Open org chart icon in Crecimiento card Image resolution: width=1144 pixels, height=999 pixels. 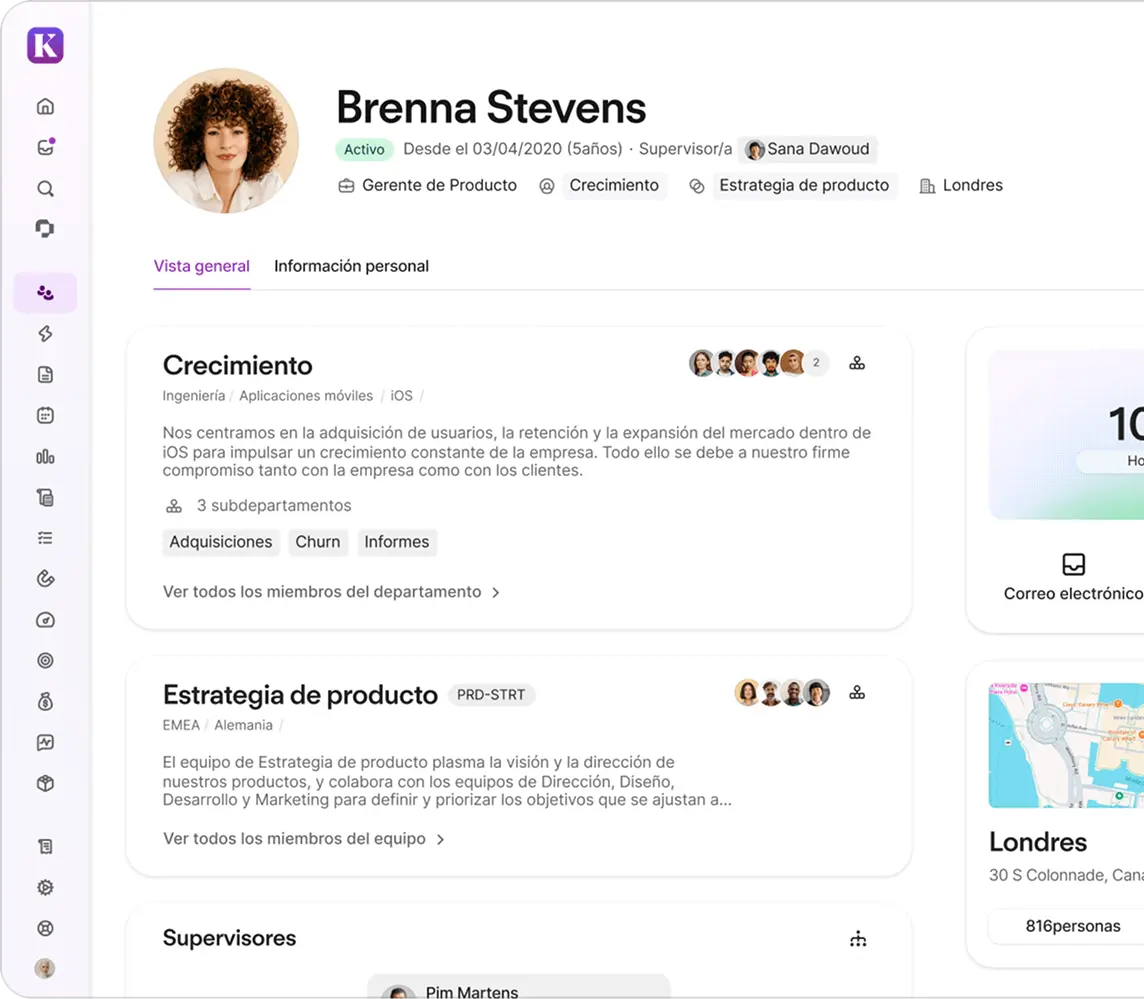857,363
